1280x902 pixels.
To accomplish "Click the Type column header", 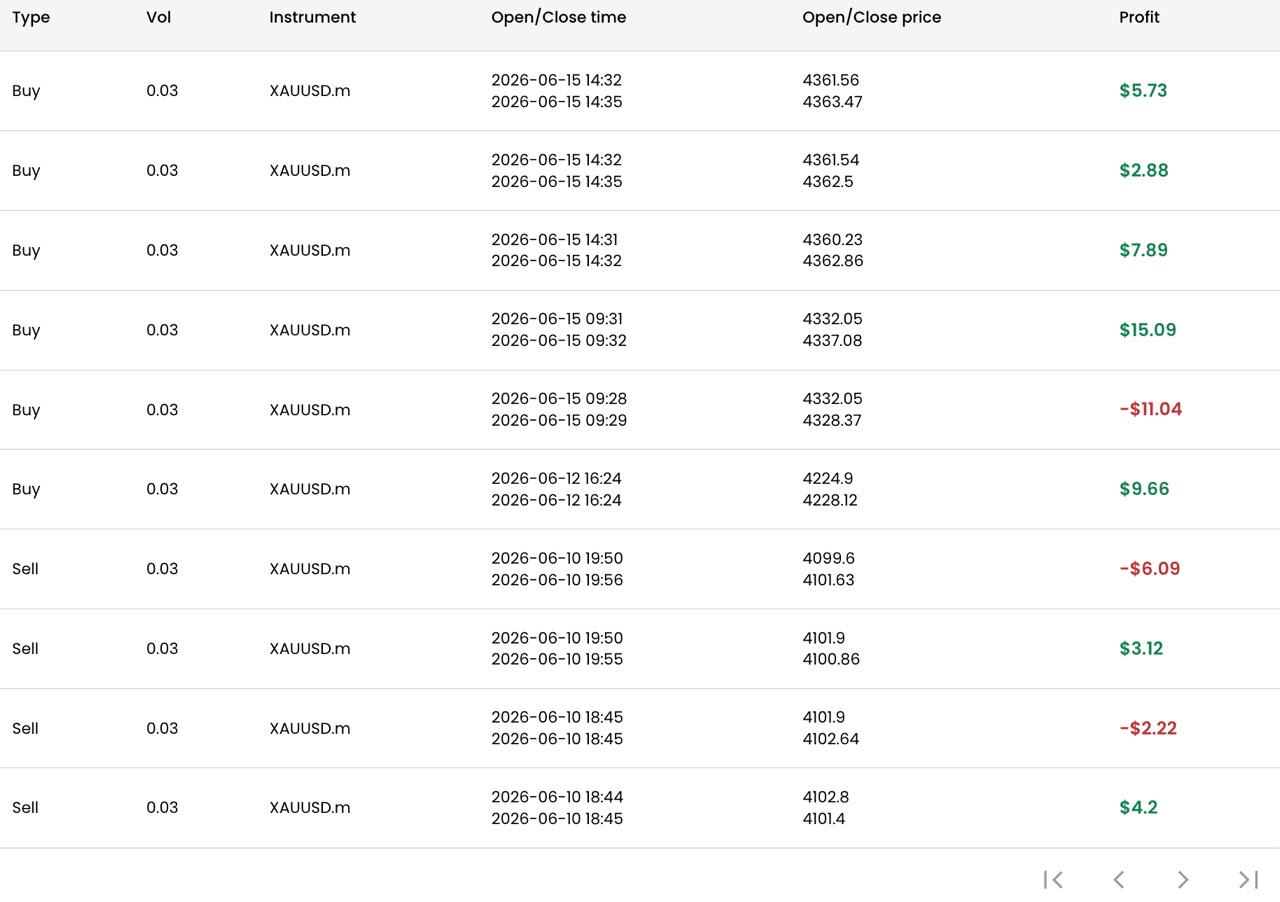I will 31,17.
